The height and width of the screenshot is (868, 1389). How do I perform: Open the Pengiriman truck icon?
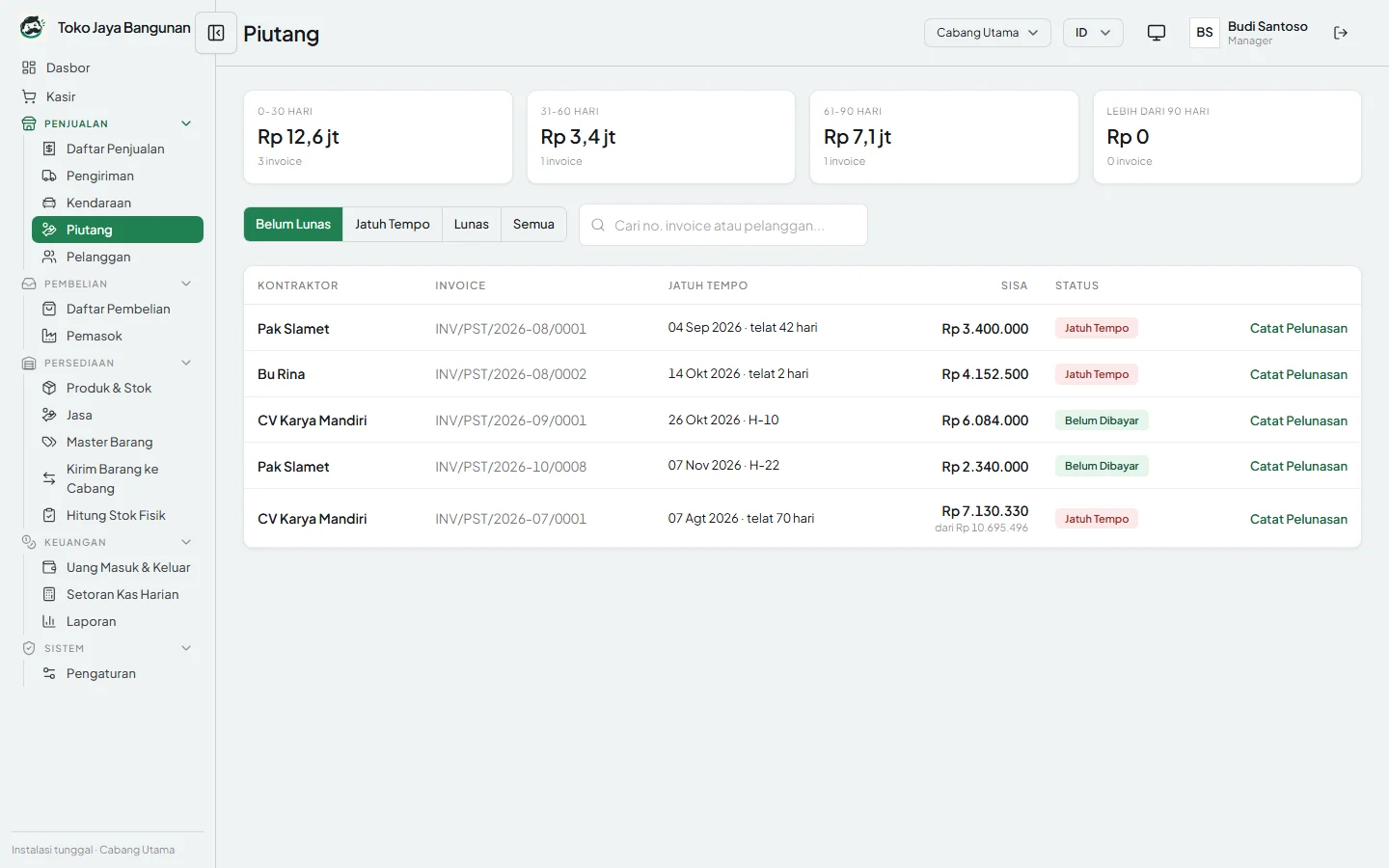(x=49, y=176)
